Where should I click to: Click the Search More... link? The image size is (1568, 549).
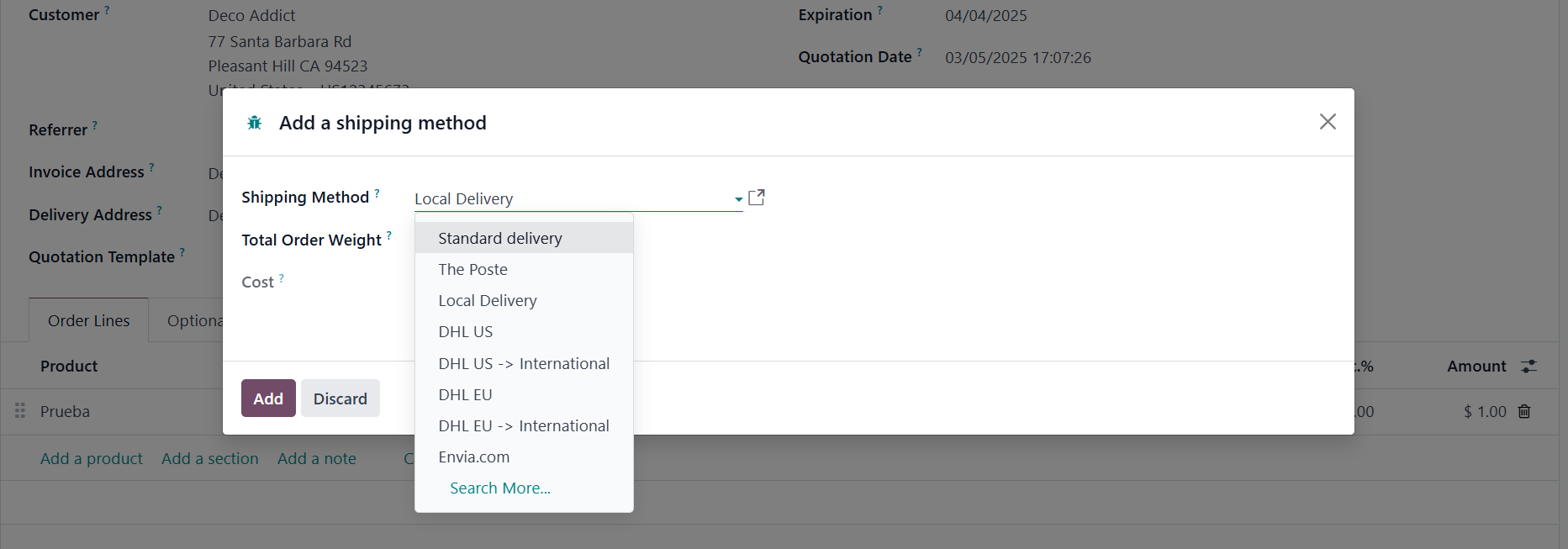coord(499,488)
